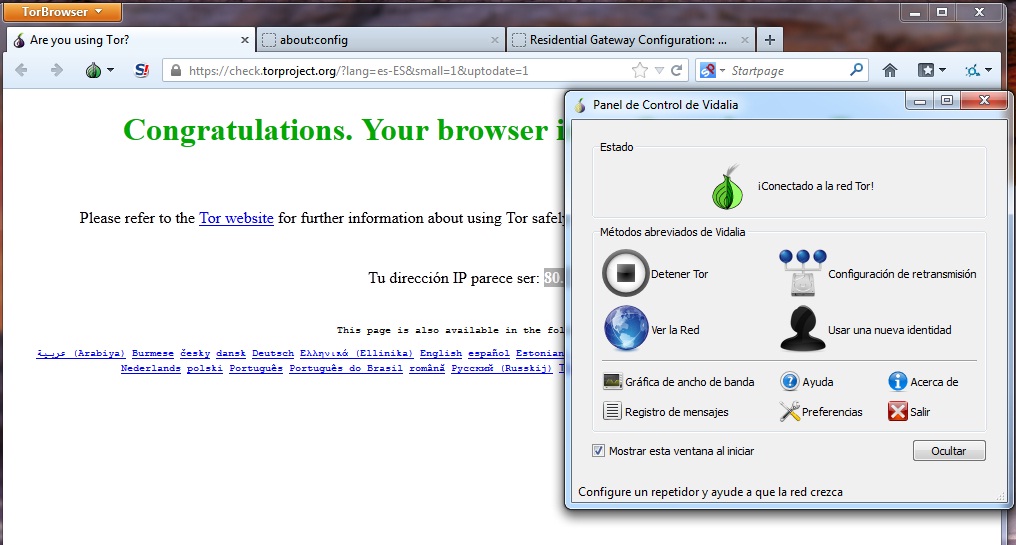Open Configuración de retransmisión relay icon

(803, 273)
